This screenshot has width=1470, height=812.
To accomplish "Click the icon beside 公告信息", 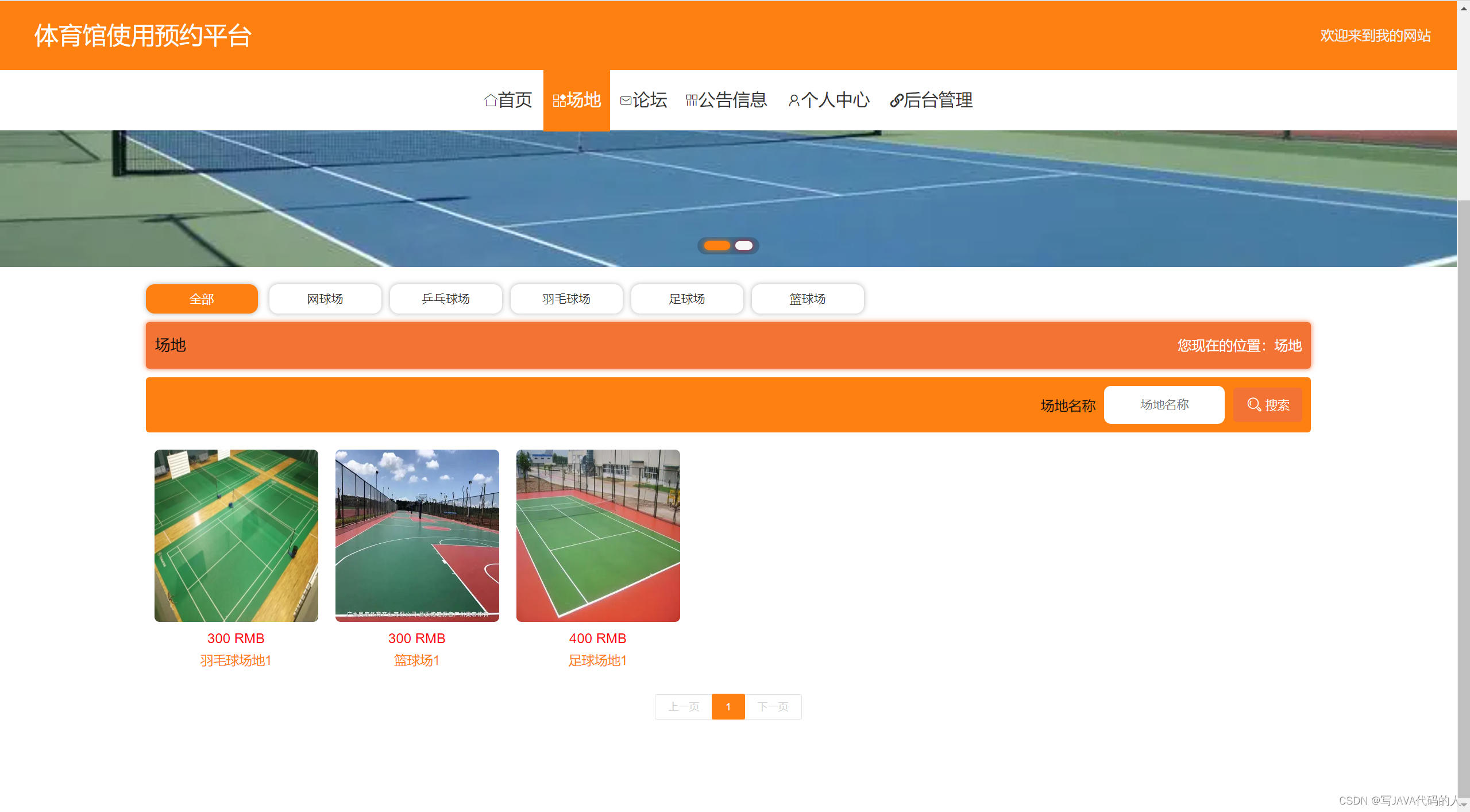I will (x=692, y=100).
